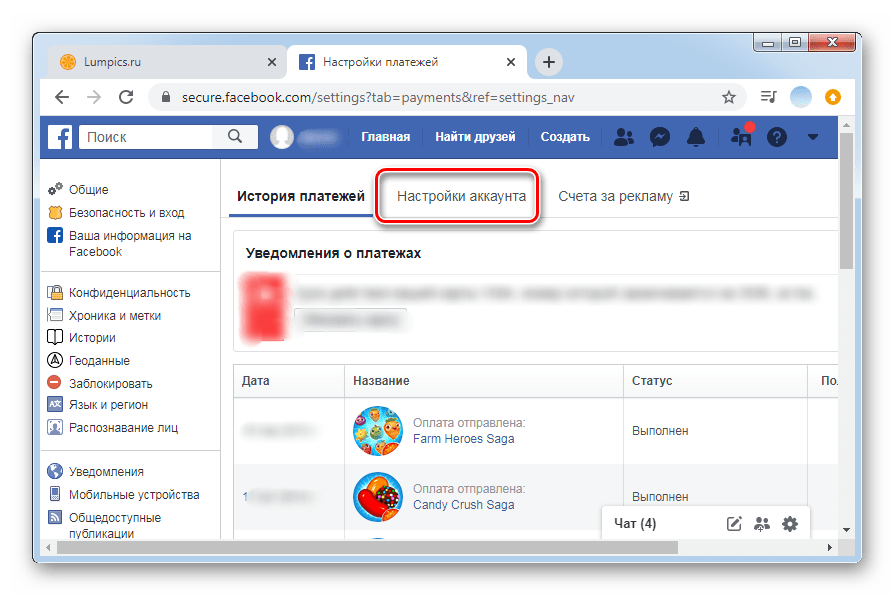The height and width of the screenshot is (596, 895).
Task: Reload the page
Action: (126, 97)
